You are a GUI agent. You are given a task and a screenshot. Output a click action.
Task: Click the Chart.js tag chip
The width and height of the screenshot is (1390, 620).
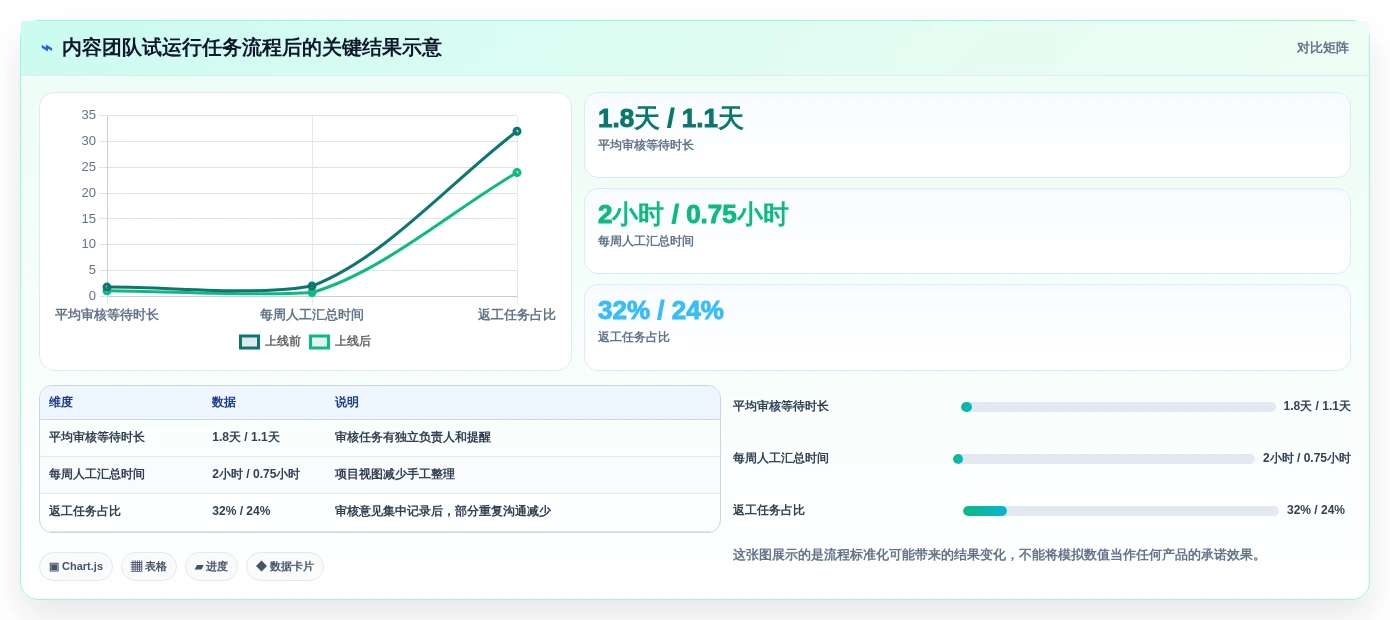tap(76, 567)
